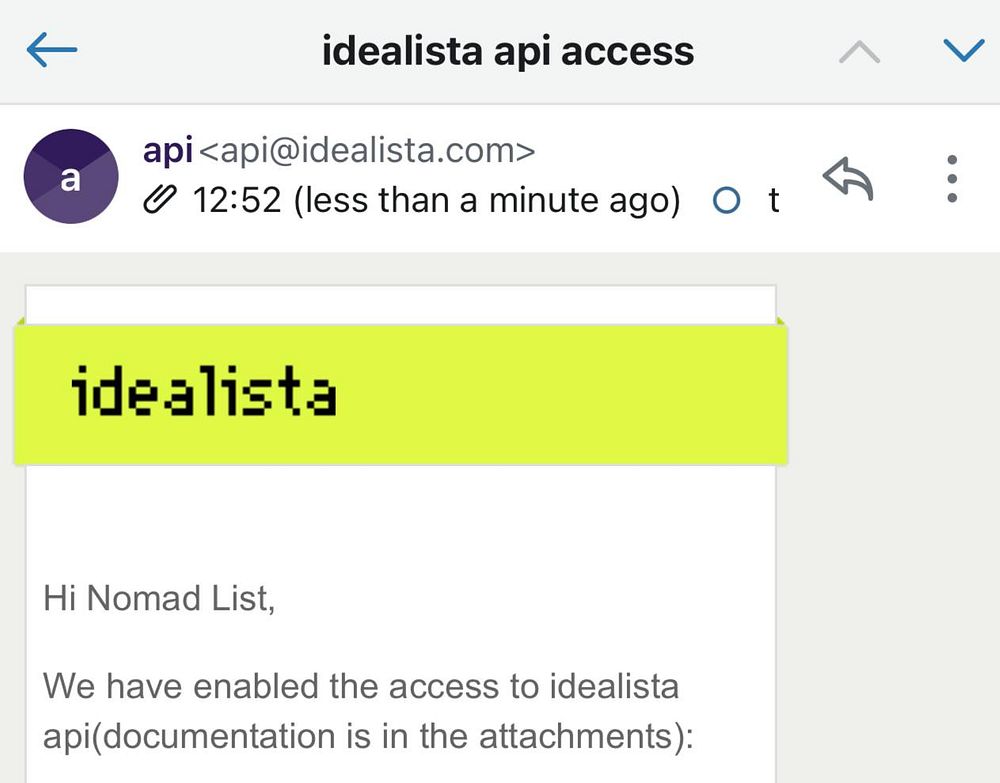The width and height of the screenshot is (1000, 783).
Task: Go to next email with down chevron
Action: click(964, 50)
